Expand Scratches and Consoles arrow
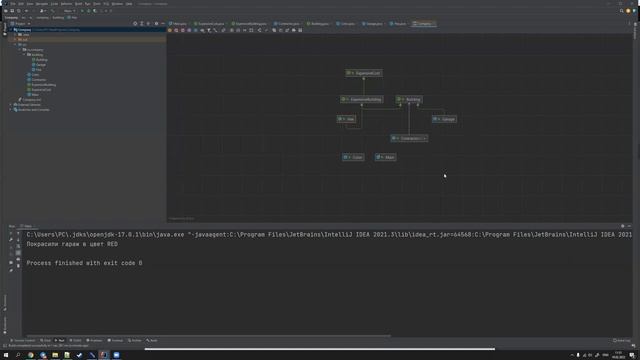Viewport: 640px width, 360px height. 11,110
